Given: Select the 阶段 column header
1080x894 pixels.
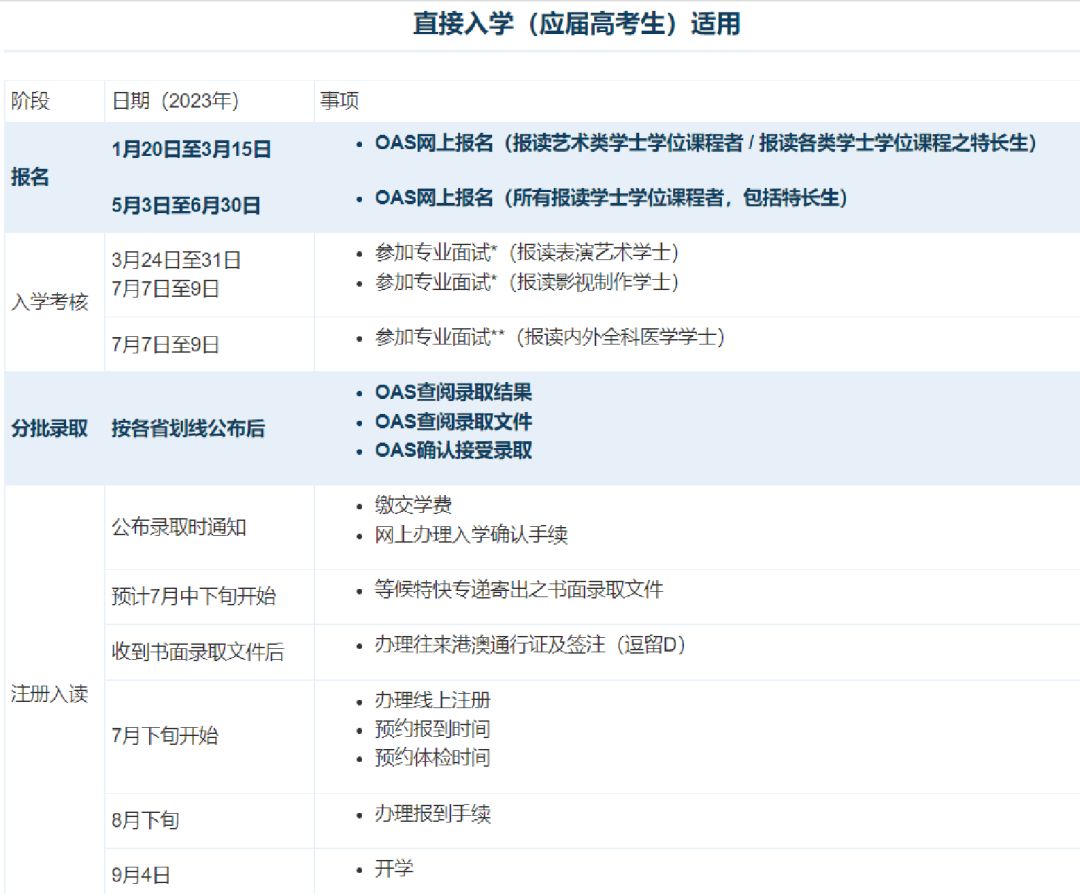Looking at the screenshot, I should (x=30, y=101).
